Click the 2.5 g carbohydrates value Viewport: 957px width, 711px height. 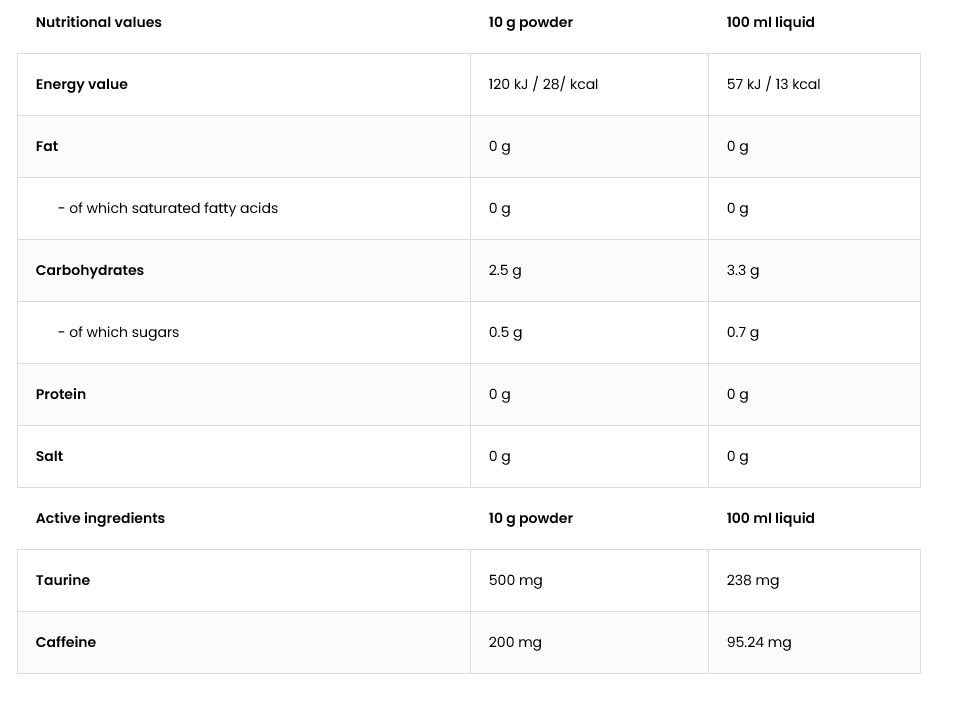[505, 270]
